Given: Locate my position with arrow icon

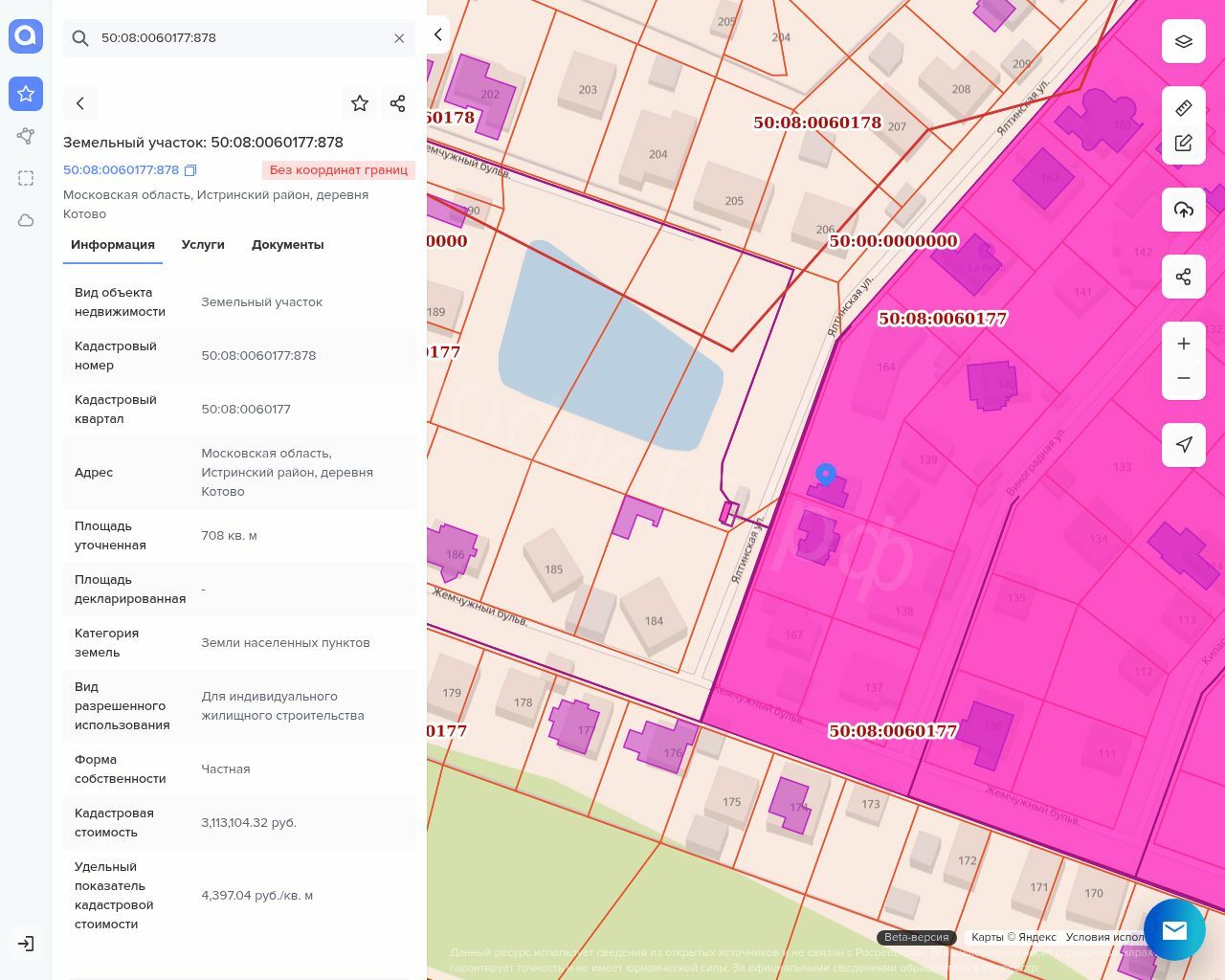Looking at the screenshot, I should (x=1183, y=445).
